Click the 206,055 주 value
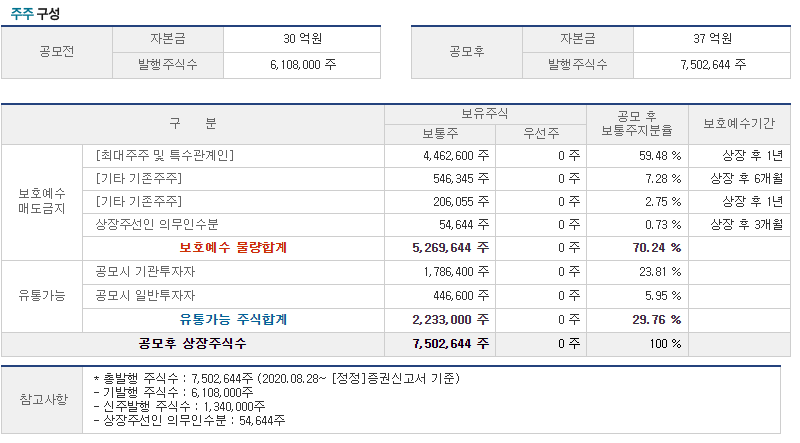The image size is (800, 443). coord(461,202)
